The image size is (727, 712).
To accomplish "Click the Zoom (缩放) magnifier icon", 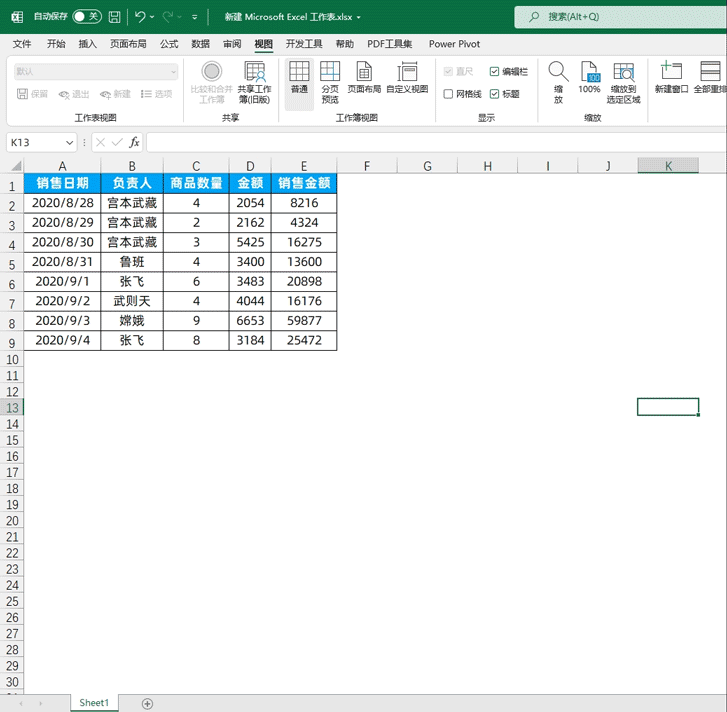I will (x=558, y=81).
